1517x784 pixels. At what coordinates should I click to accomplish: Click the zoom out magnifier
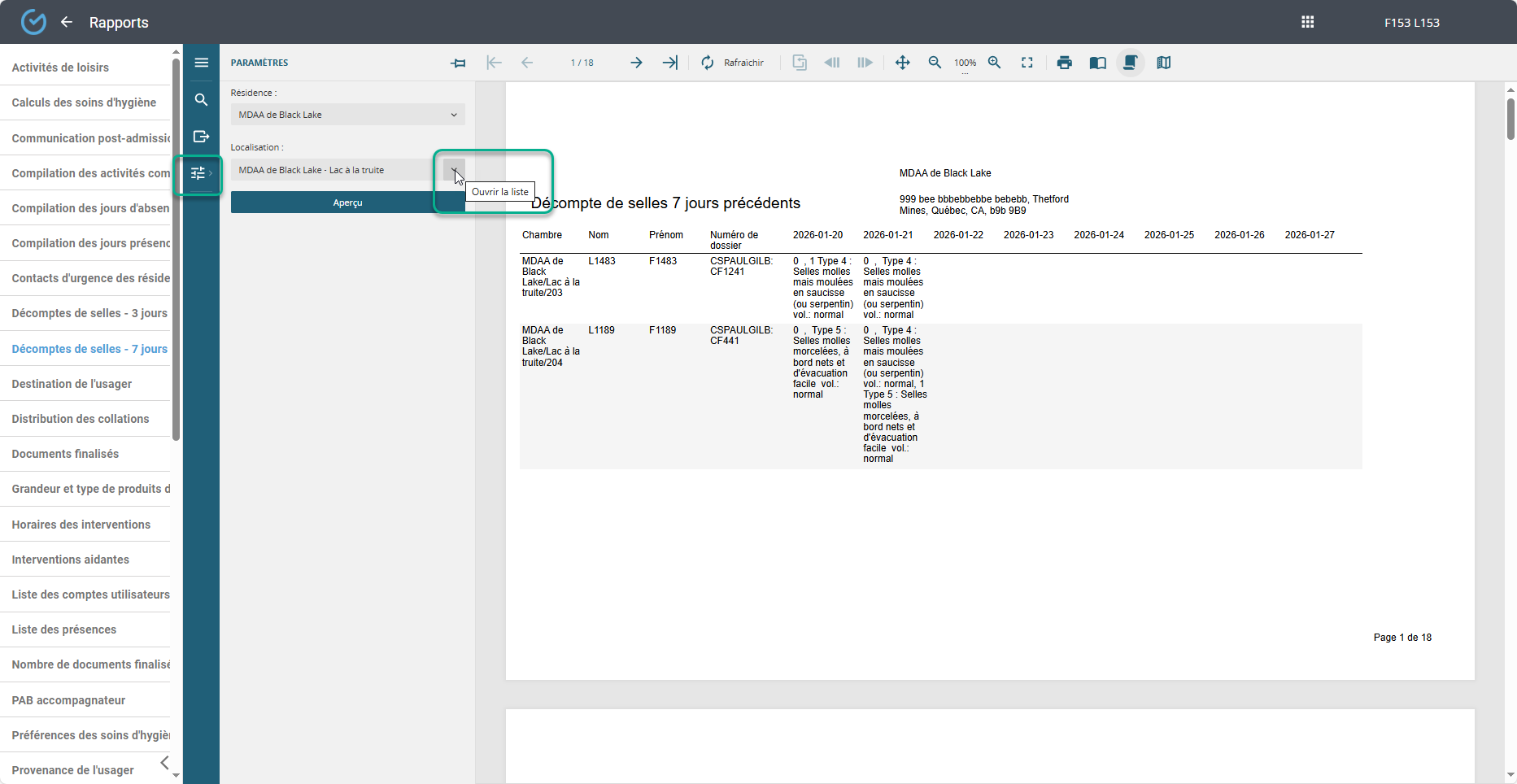point(935,63)
